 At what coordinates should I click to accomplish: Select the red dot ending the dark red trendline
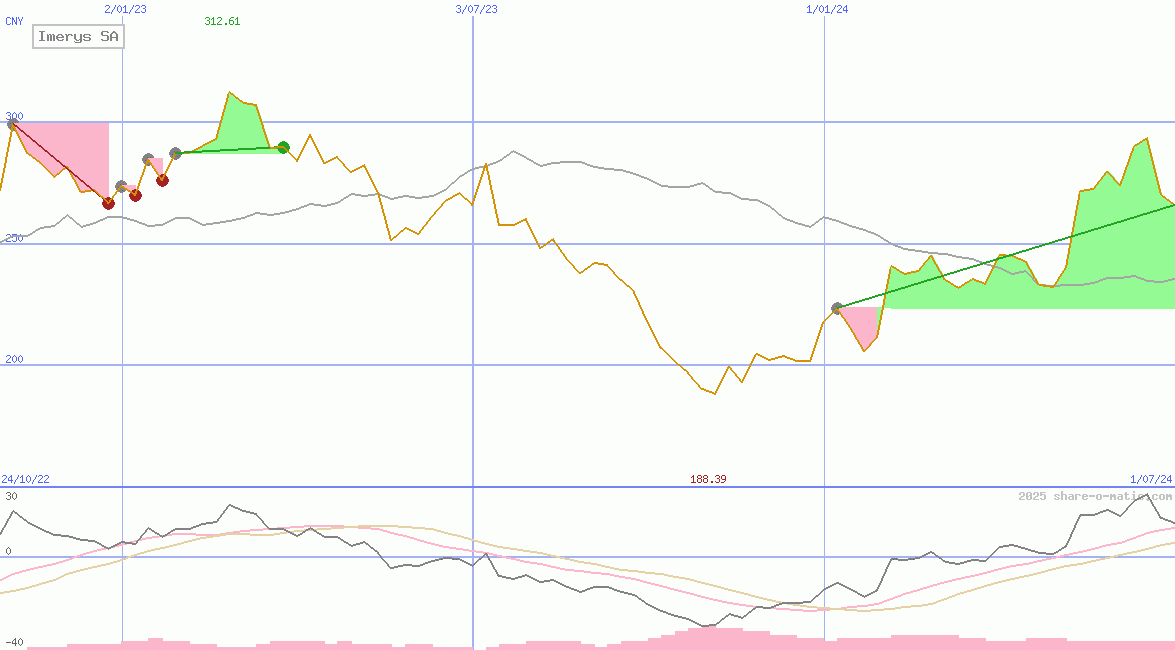coord(108,203)
